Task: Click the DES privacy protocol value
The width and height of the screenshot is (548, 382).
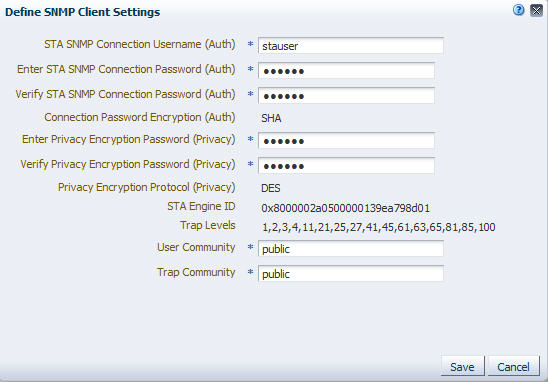Action: (271, 188)
